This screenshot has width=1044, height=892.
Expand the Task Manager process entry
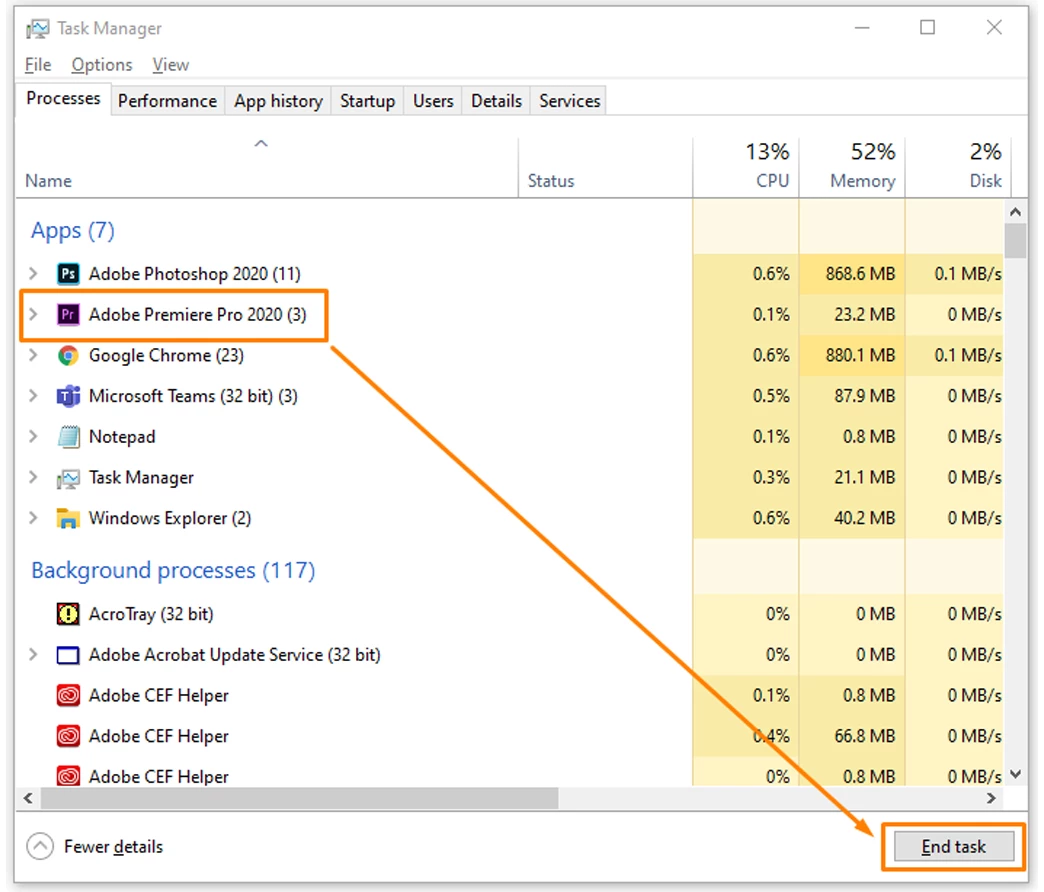pos(33,477)
